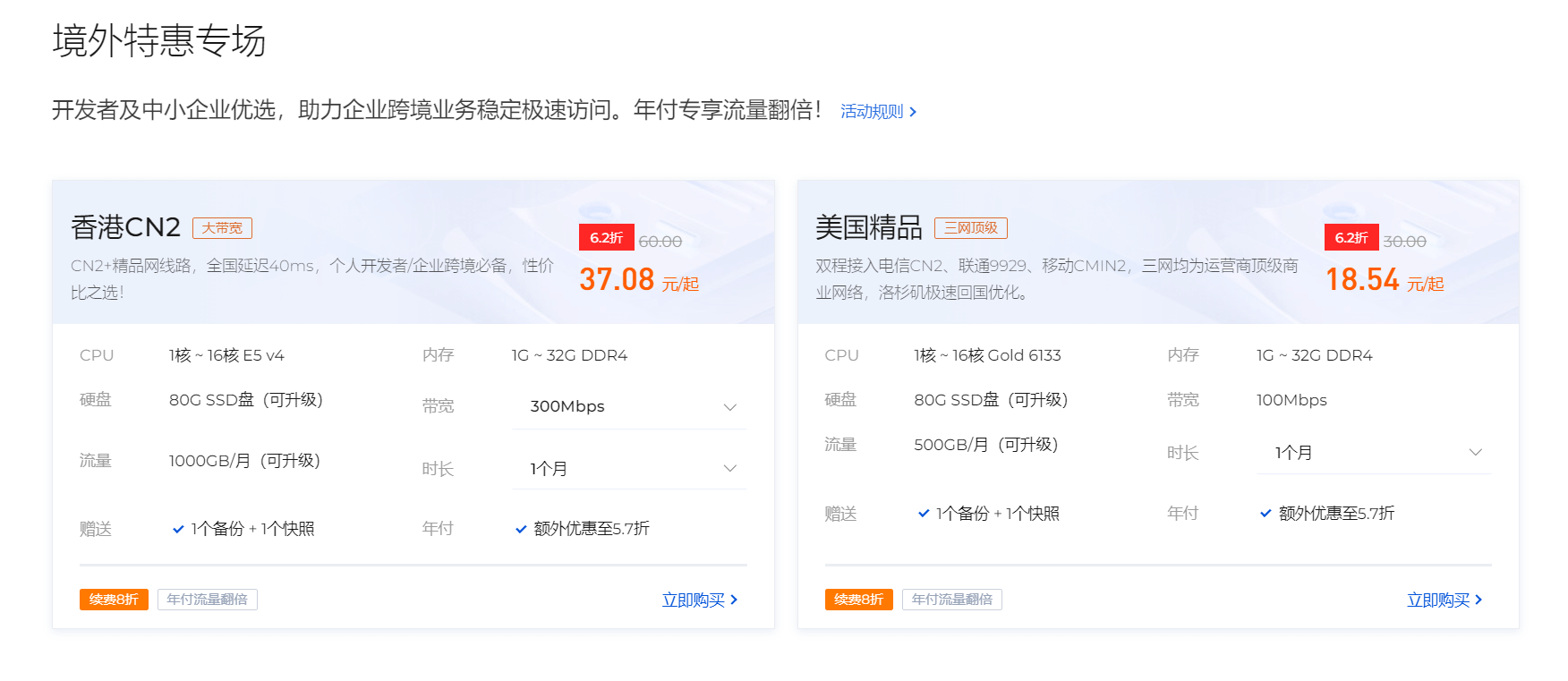Screen dimensions: 1568x681
Task: Click checkmark beside 额外优惠至5.7折 in 香港CN2
Action: 521,529
